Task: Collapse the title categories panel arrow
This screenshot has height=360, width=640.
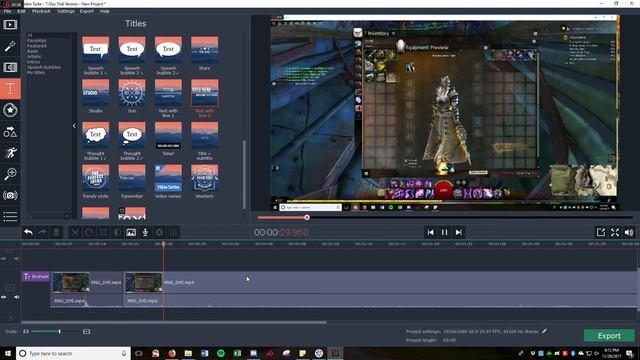Action: [74, 126]
